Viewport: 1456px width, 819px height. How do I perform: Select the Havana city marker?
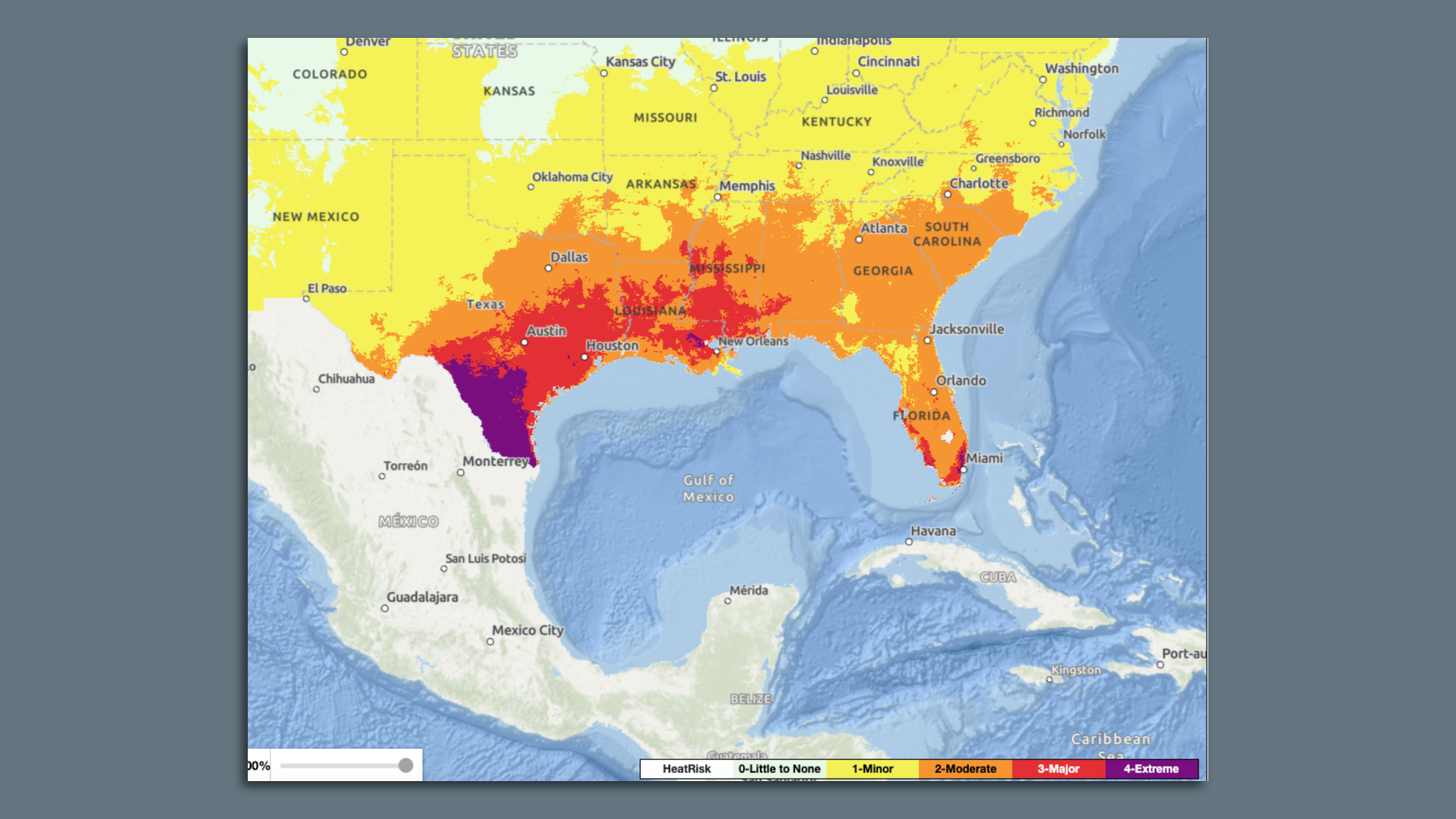(908, 541)
